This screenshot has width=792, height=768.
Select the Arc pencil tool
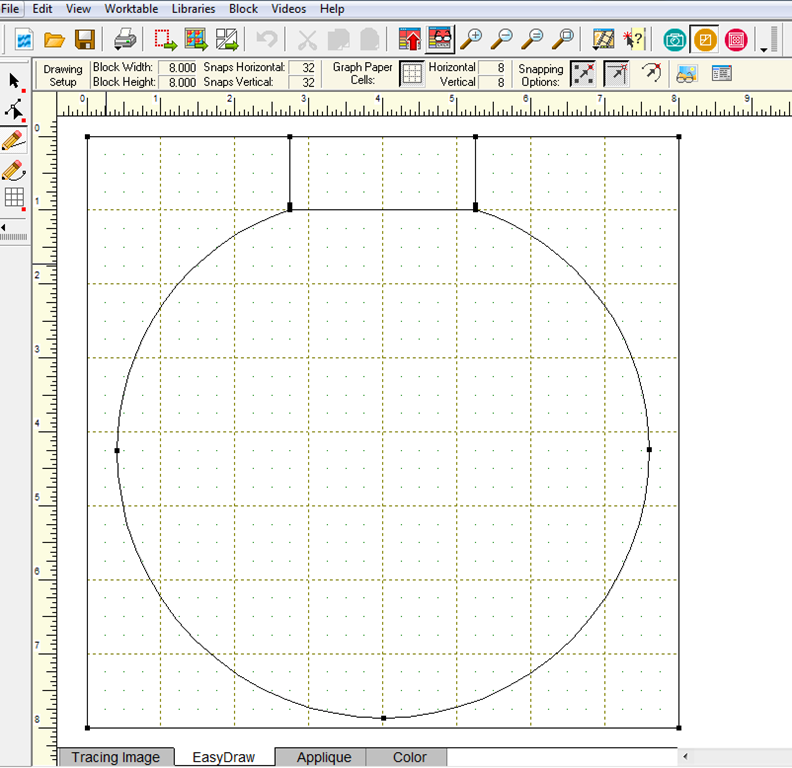[x=14, y=170]
